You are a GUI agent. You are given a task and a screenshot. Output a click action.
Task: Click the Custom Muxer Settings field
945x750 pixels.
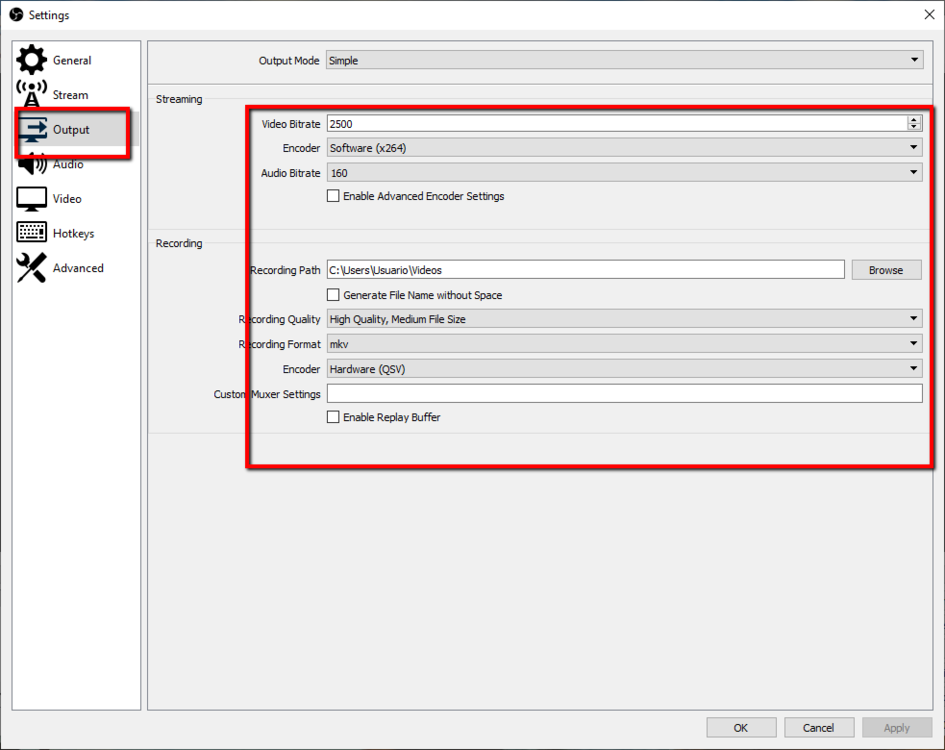tap(624, 394)
